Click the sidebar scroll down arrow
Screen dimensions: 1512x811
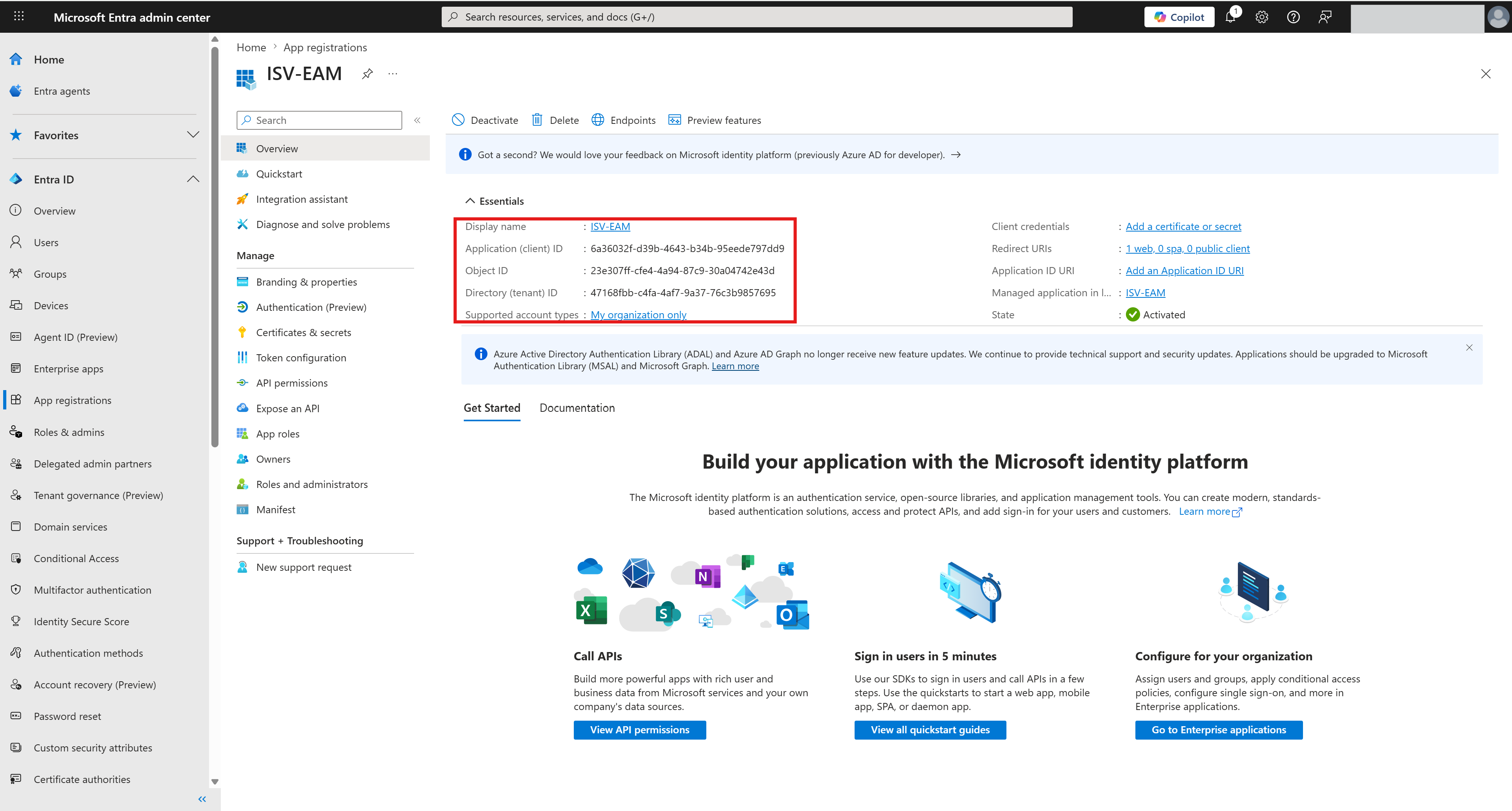click(215, 782)
